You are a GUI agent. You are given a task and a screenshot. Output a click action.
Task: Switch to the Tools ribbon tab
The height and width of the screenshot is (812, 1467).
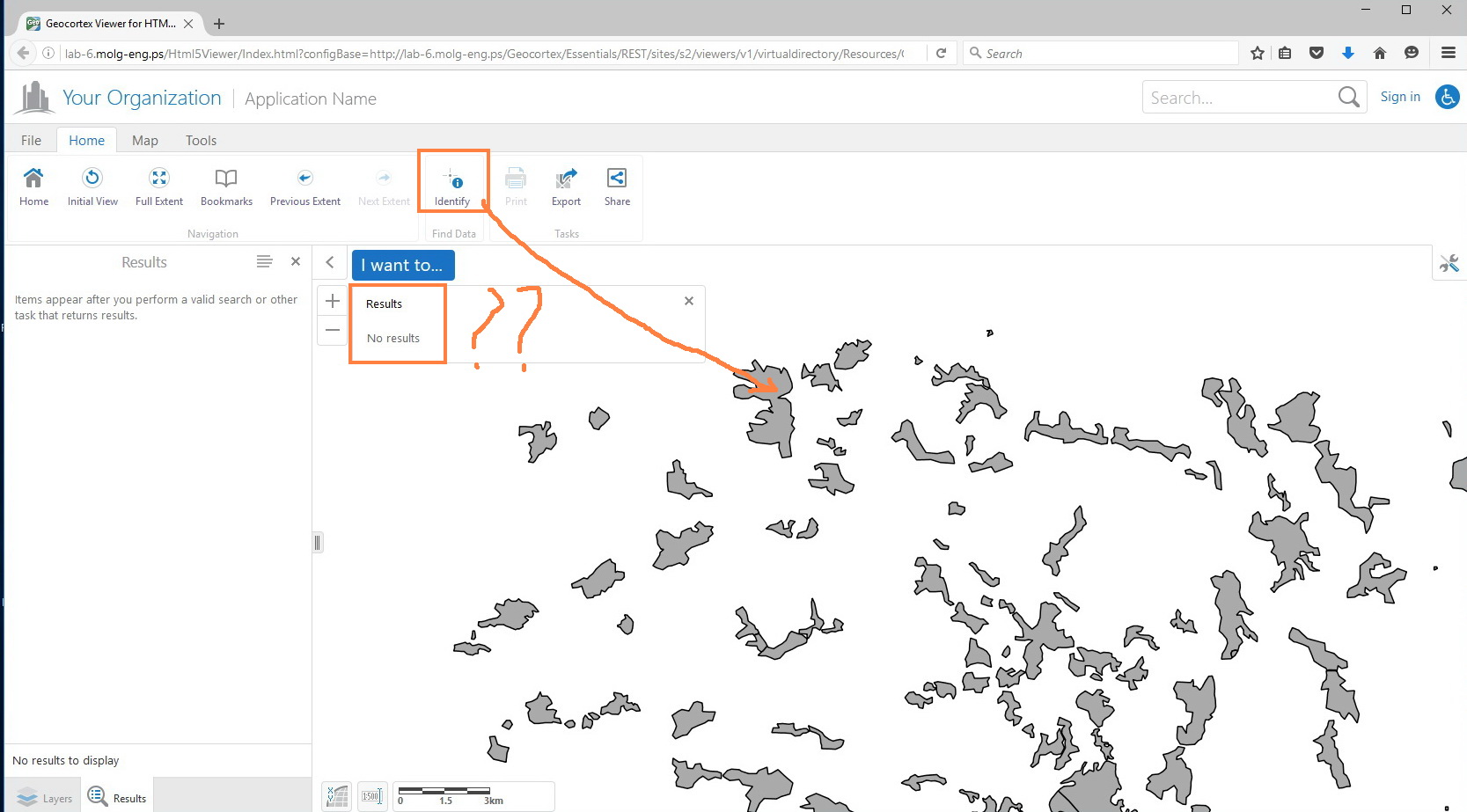tap(201, 140)
